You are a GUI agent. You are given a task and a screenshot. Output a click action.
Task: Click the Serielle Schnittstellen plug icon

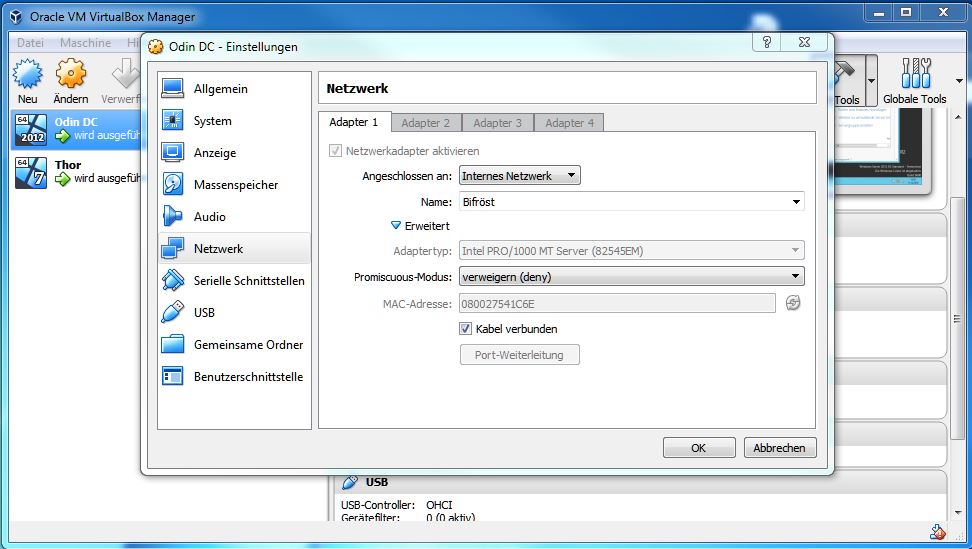click(x=172, y=280)
